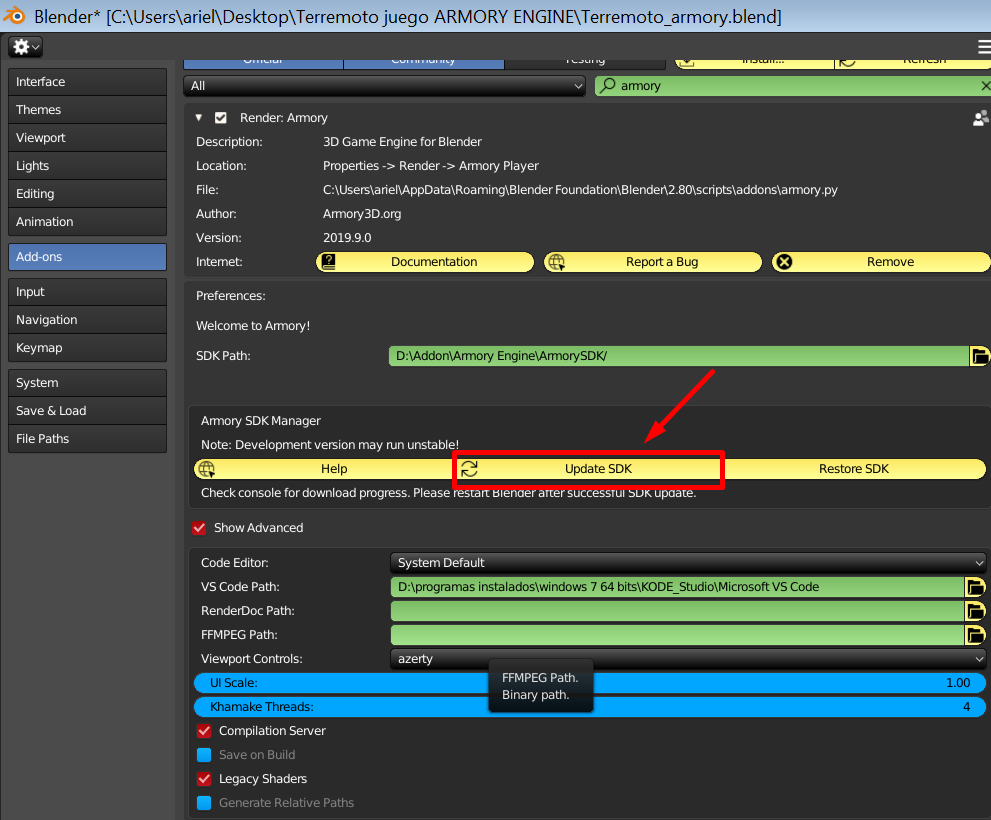Click the Documentation book icon
The width and height of the screenshot is (991, 820).
[329, 262]
